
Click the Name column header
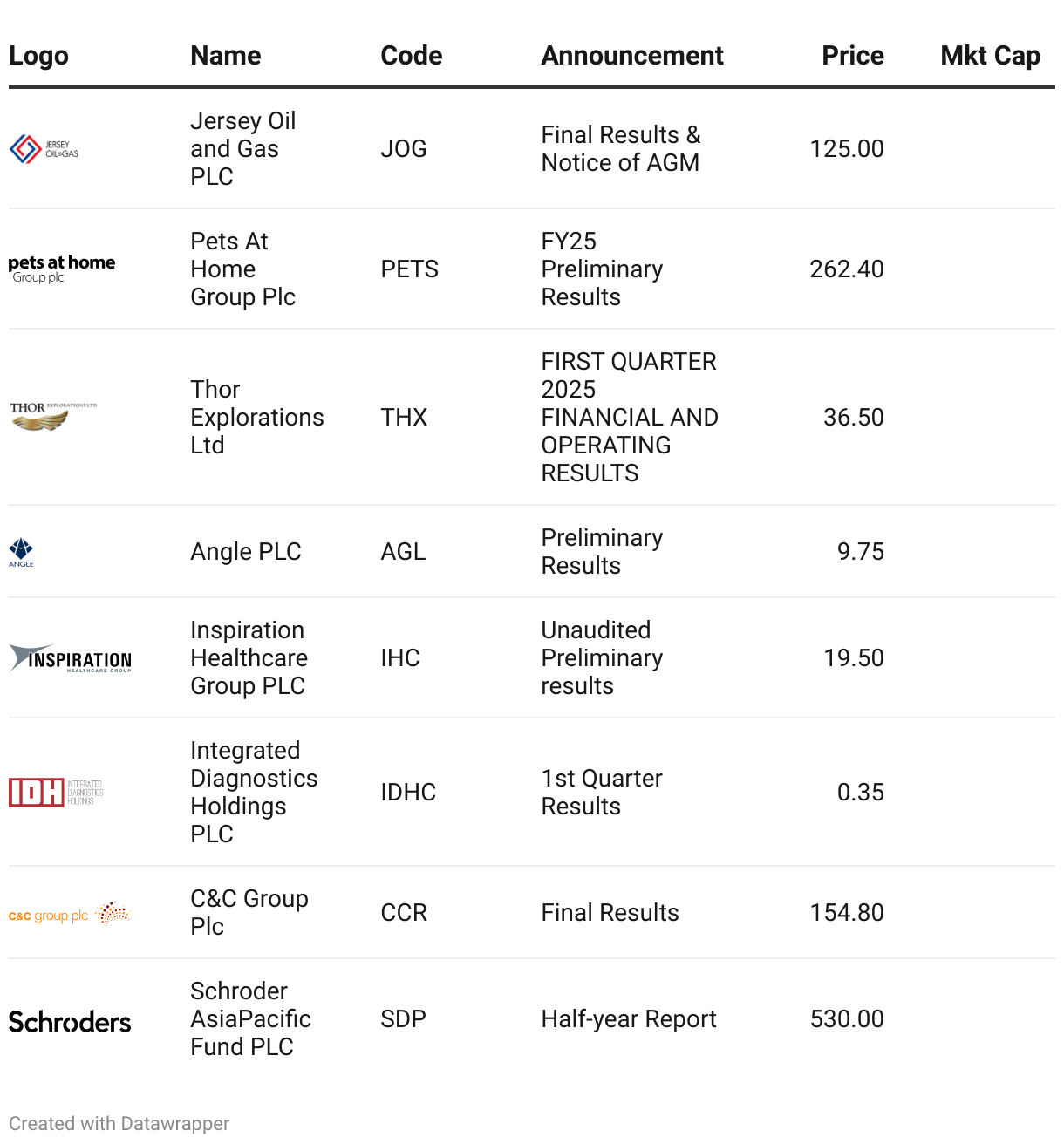[x=226, y=56]
